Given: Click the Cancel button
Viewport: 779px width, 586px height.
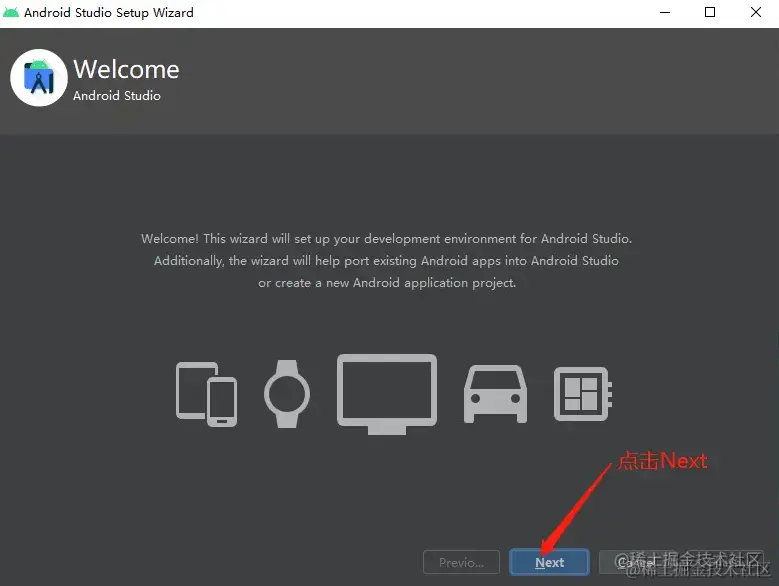Looking at the screenshot, I should pyautogui.click(x=638, y=562).
